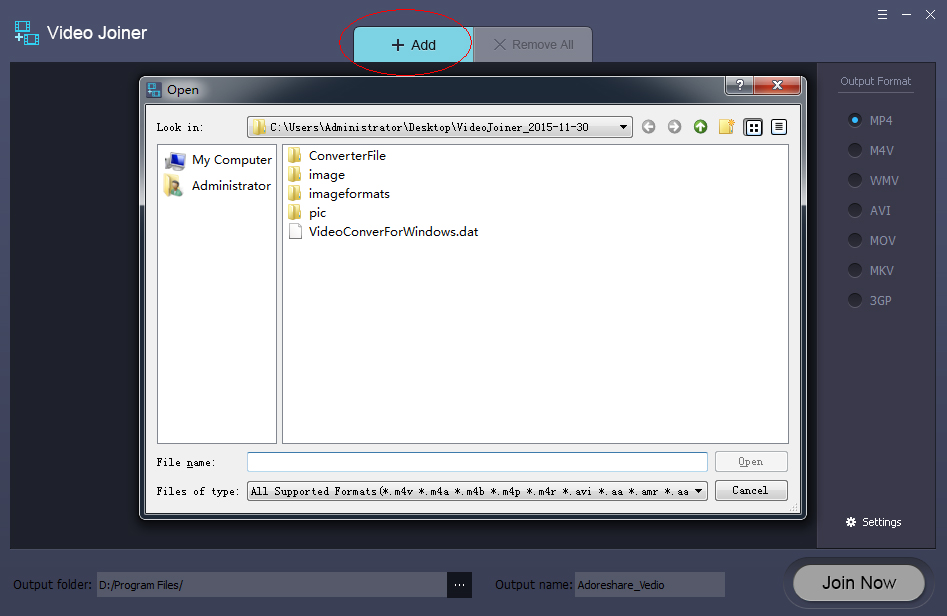Switch to list view icon
This screenshot has height=616, width=947.
point(754,127)
